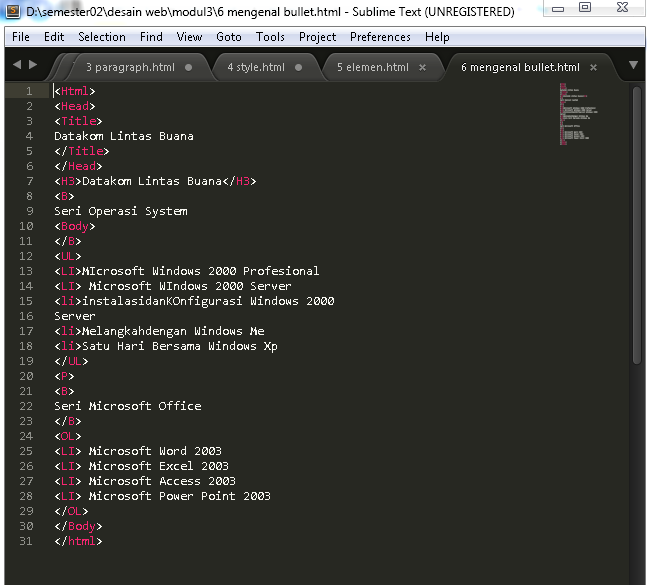Click 'Datakom Lintas Buana' text on line 4
This screenshot has width=647, height=585.
point(124,136)
